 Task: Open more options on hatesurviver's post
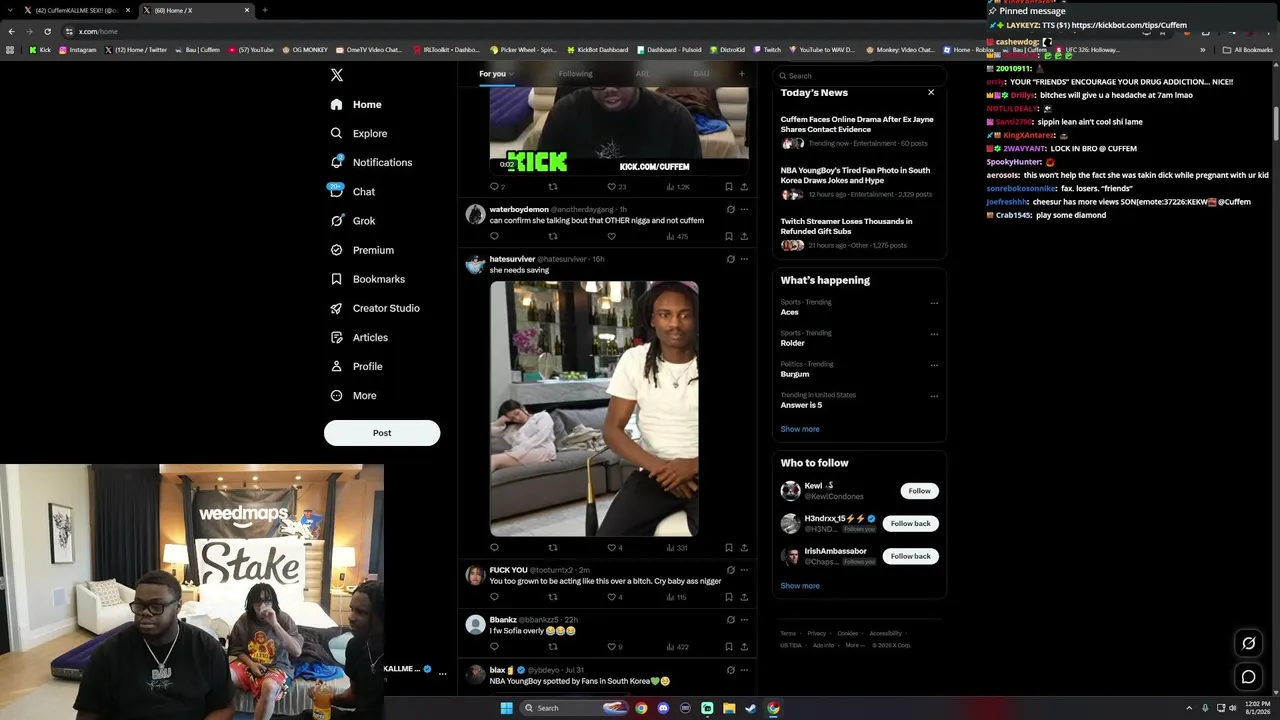pyautogui.click(x=744, y=259)
